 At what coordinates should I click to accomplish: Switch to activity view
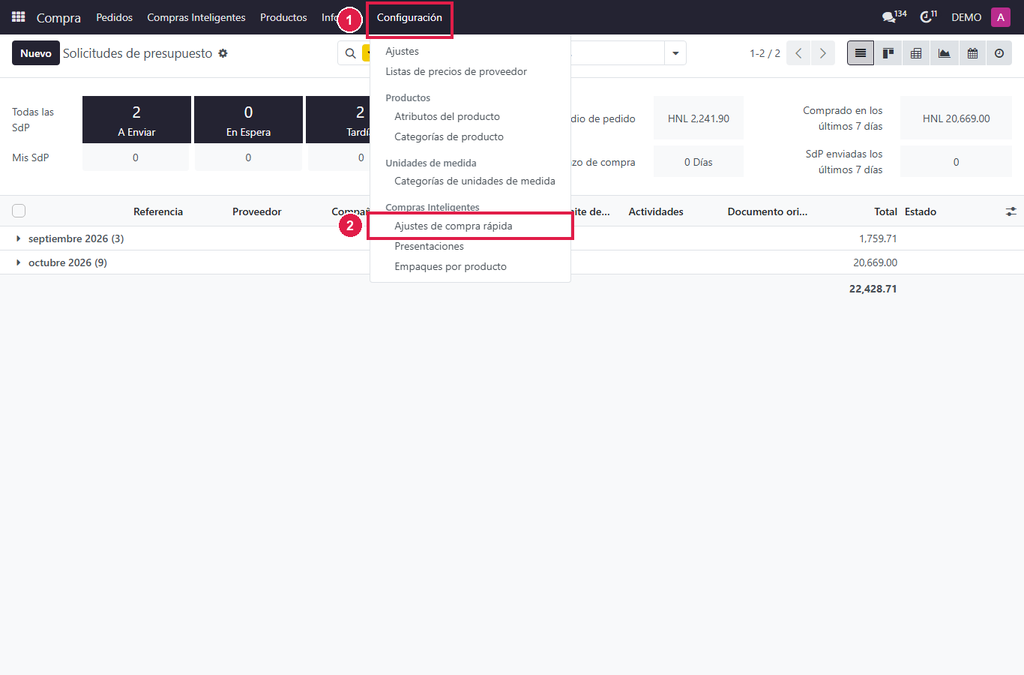999,54
